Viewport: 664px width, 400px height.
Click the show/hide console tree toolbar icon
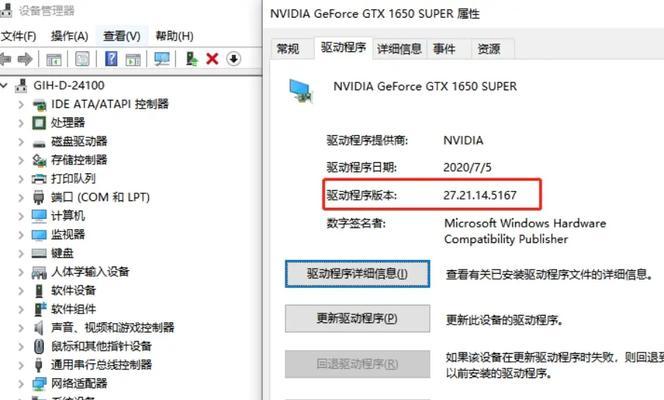coord(54,59)
